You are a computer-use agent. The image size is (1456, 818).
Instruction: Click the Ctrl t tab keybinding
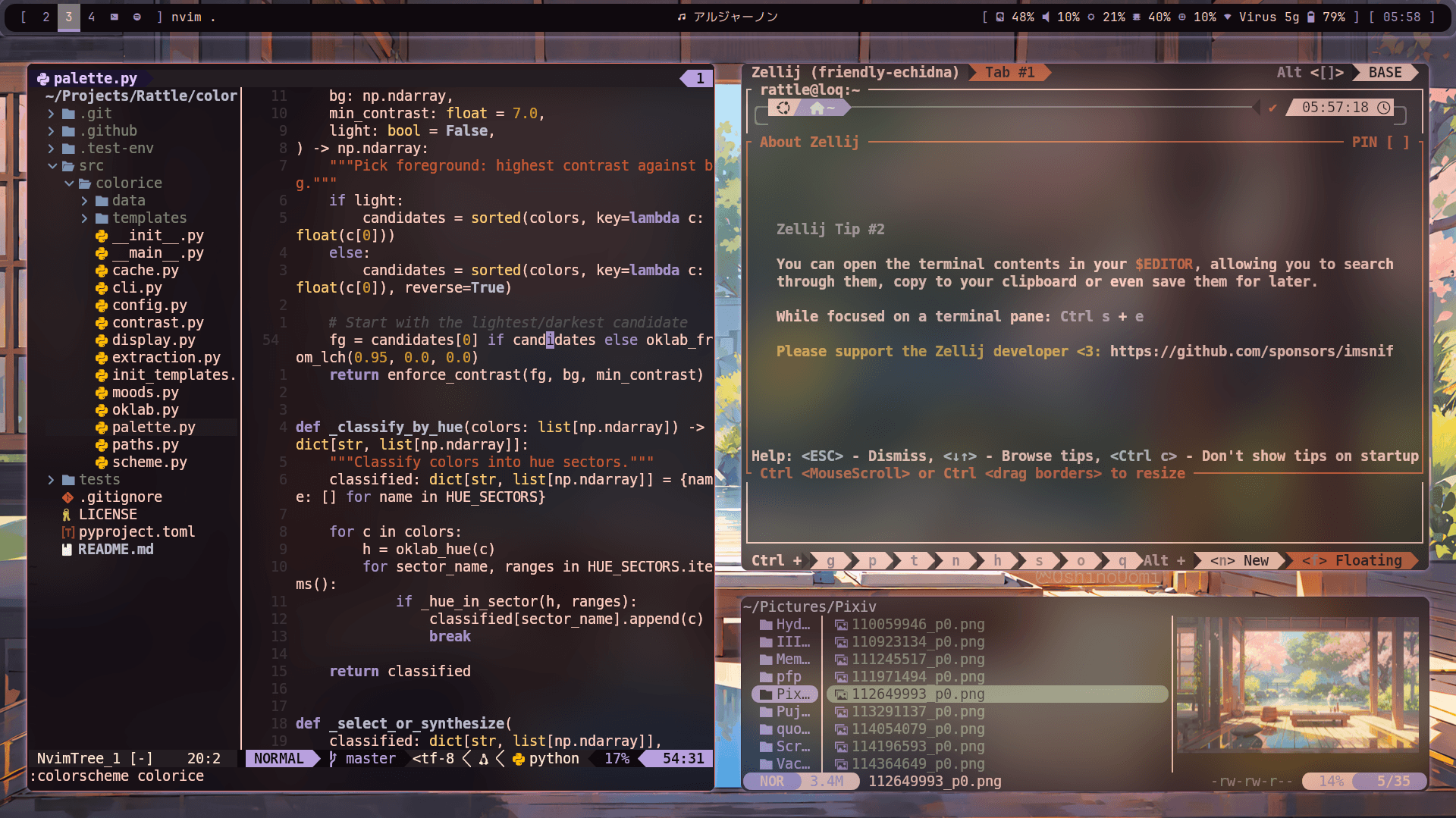(914, 560)
